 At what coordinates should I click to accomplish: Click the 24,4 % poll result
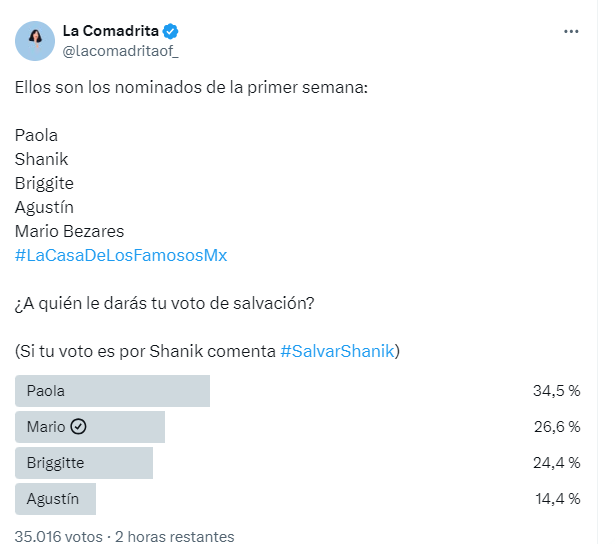click(556, 463)
